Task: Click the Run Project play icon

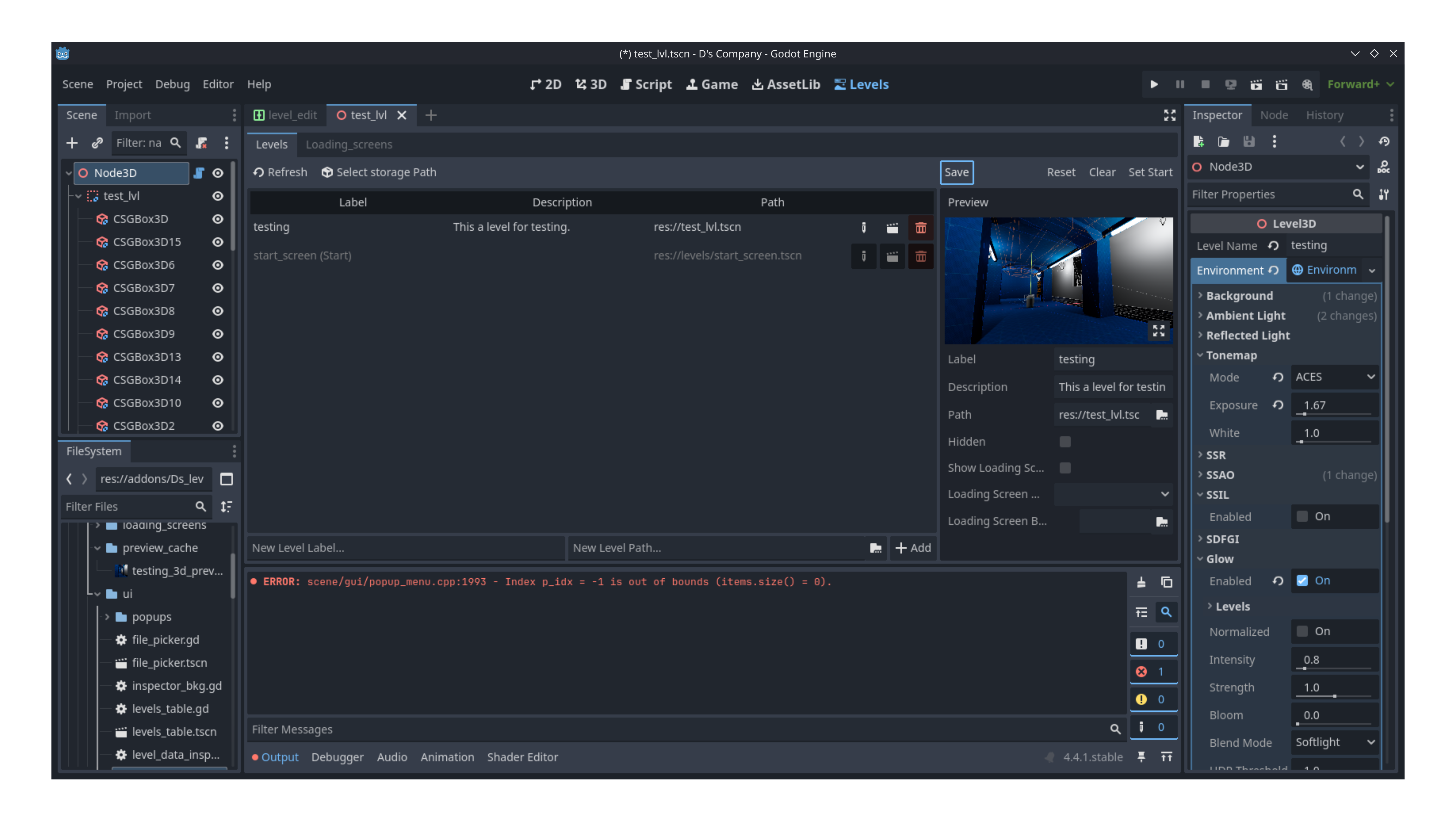Action: tap(1154, 84)
